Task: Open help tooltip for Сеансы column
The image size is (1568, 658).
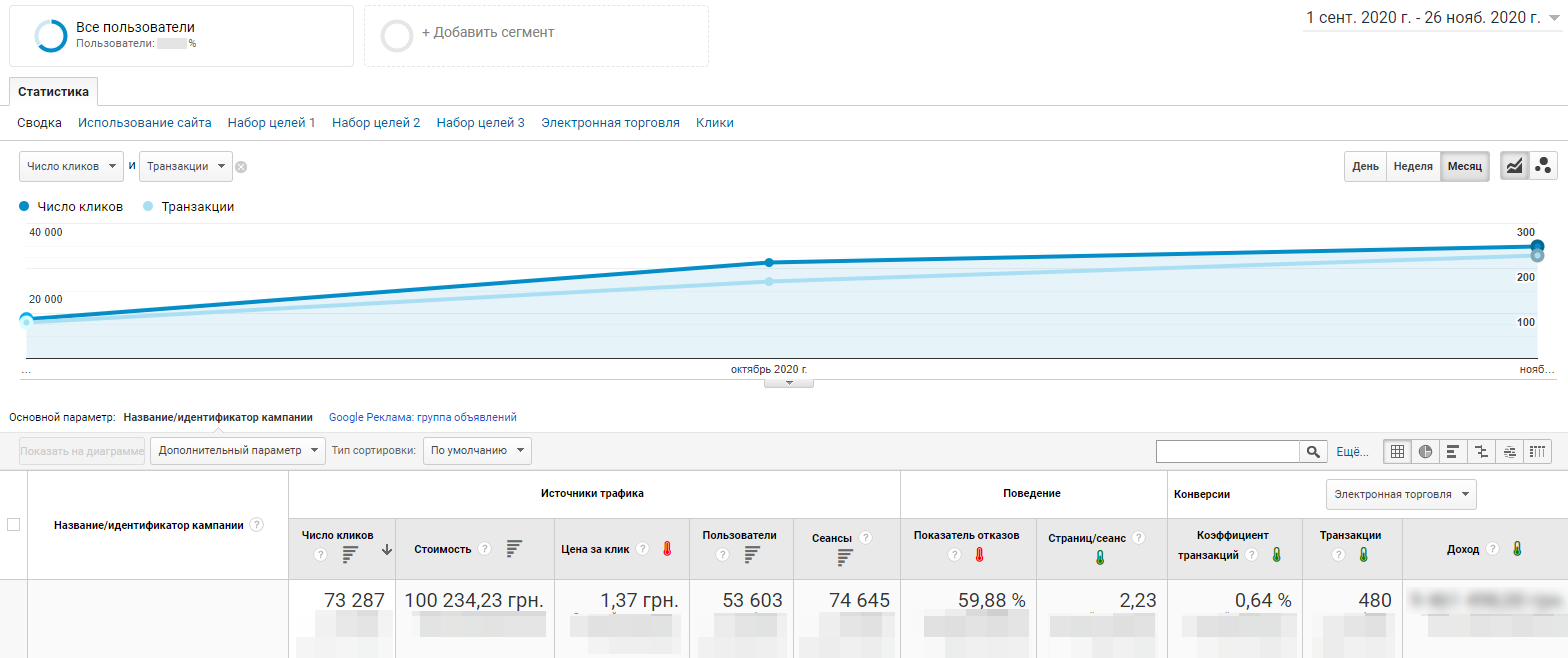Action: pos(865,538)
